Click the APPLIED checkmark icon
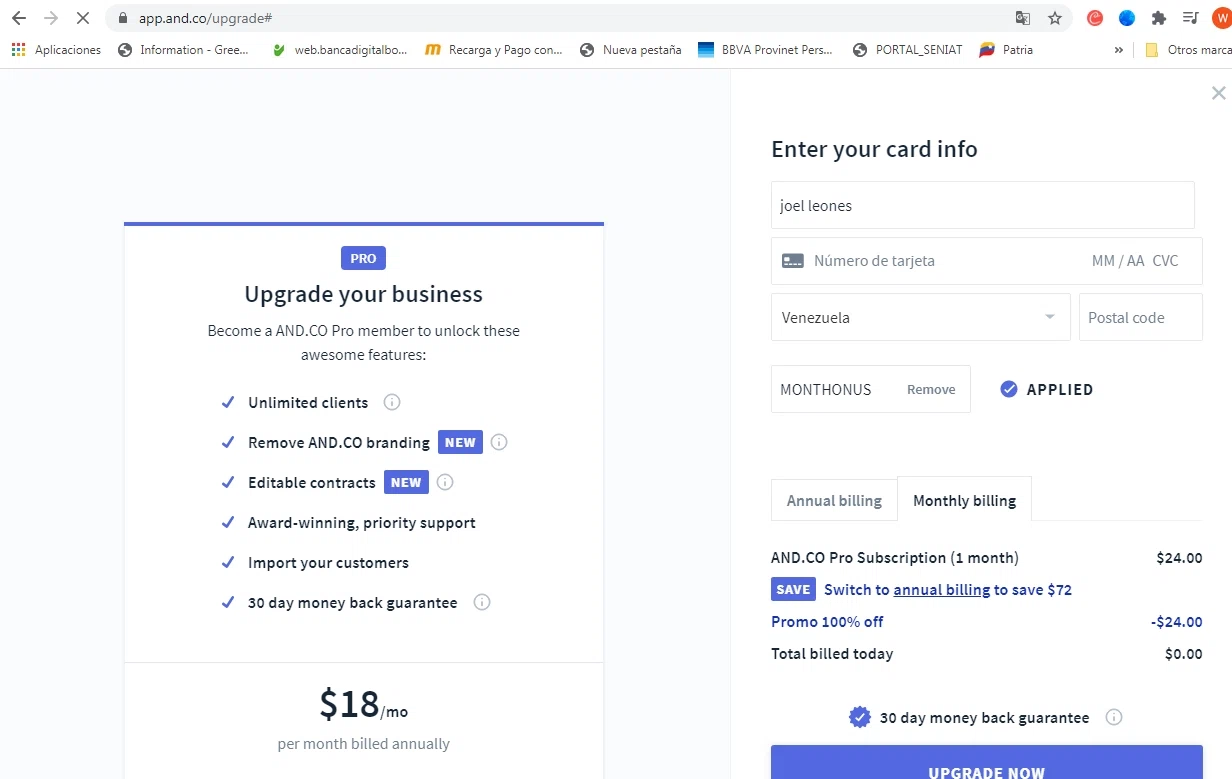Viewport: 1232px width, 779px height. pyautogui.click(x=1009, y=389)
